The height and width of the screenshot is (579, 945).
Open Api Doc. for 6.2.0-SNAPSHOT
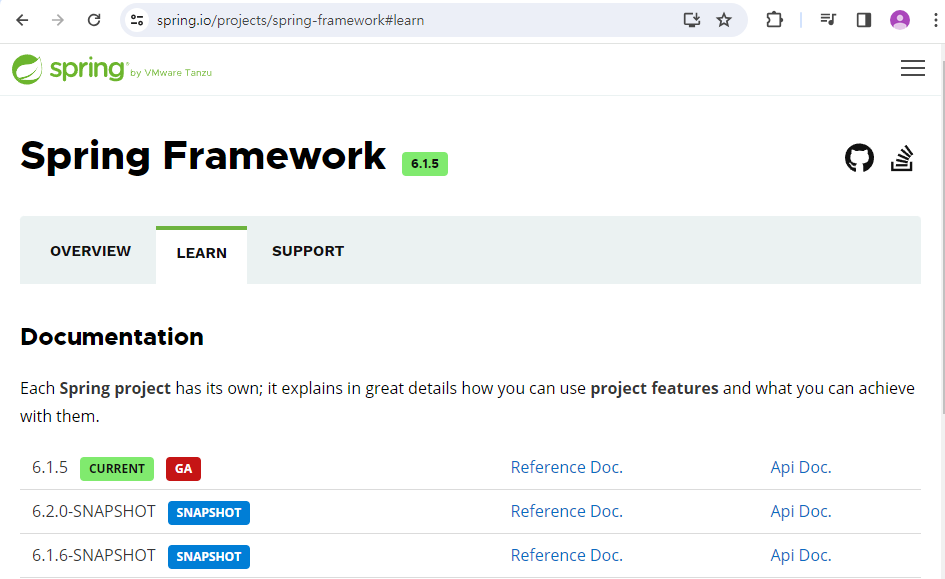(801, 512)
